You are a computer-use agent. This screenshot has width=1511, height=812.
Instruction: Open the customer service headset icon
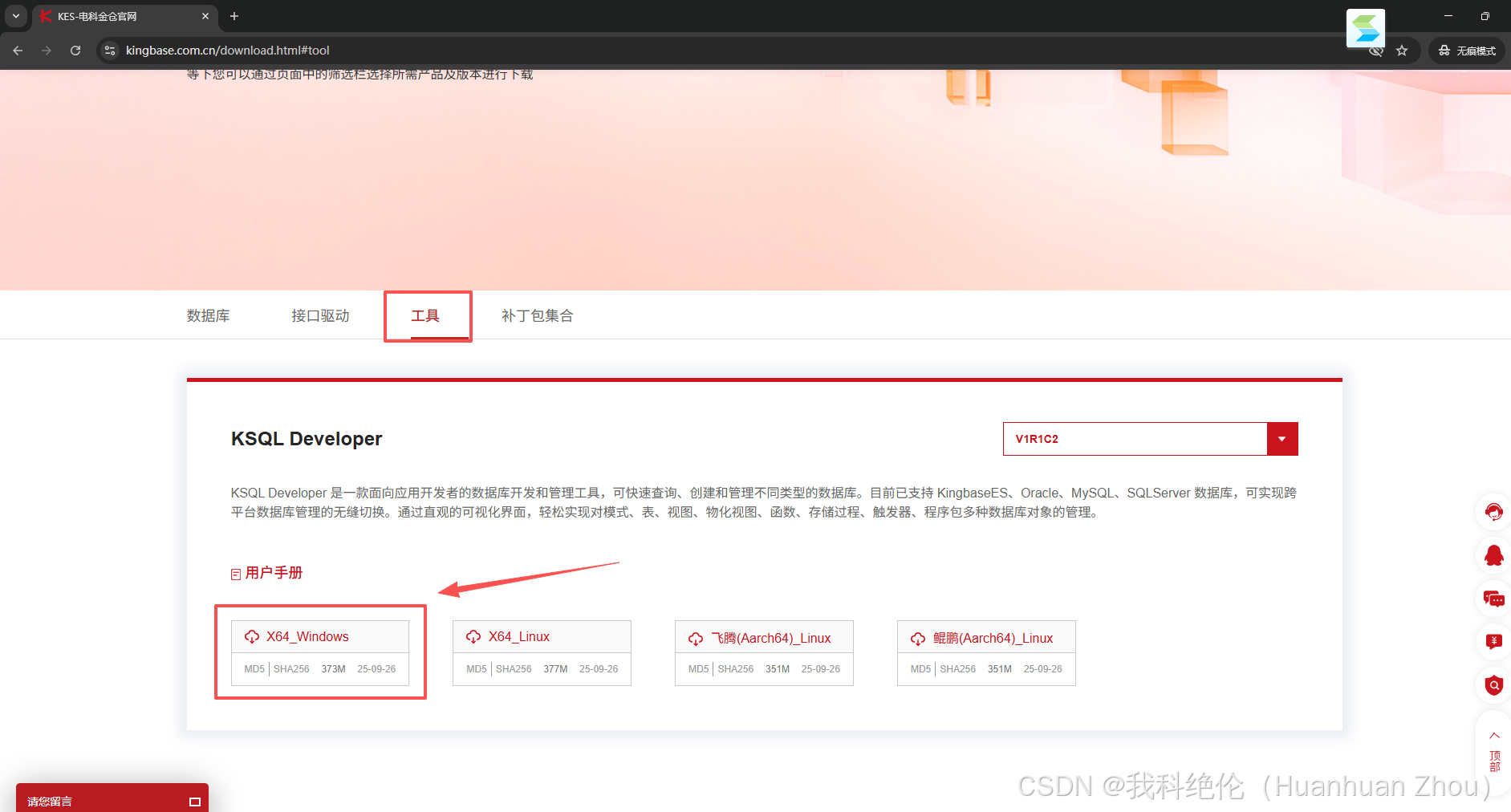click(x=1493, y=512)
